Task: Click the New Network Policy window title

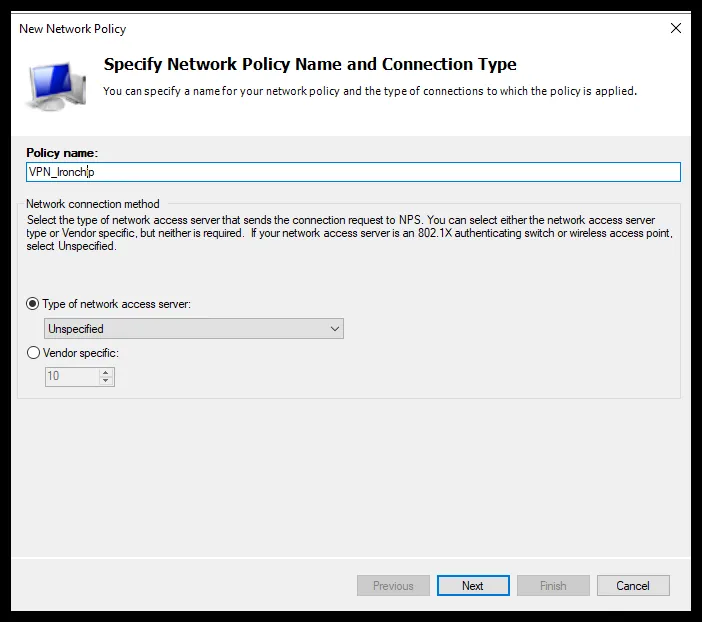Action: coord(73,29)
